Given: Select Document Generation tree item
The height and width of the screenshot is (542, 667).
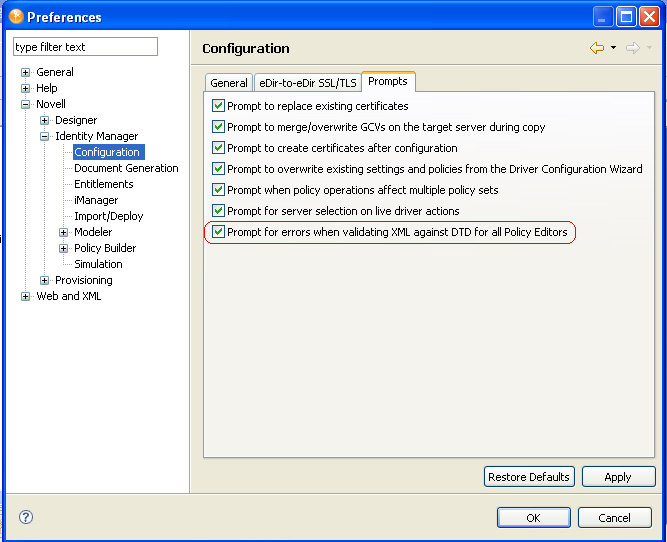Looking at the screenshot, I should pyautogui.click(x=126, y=168).
